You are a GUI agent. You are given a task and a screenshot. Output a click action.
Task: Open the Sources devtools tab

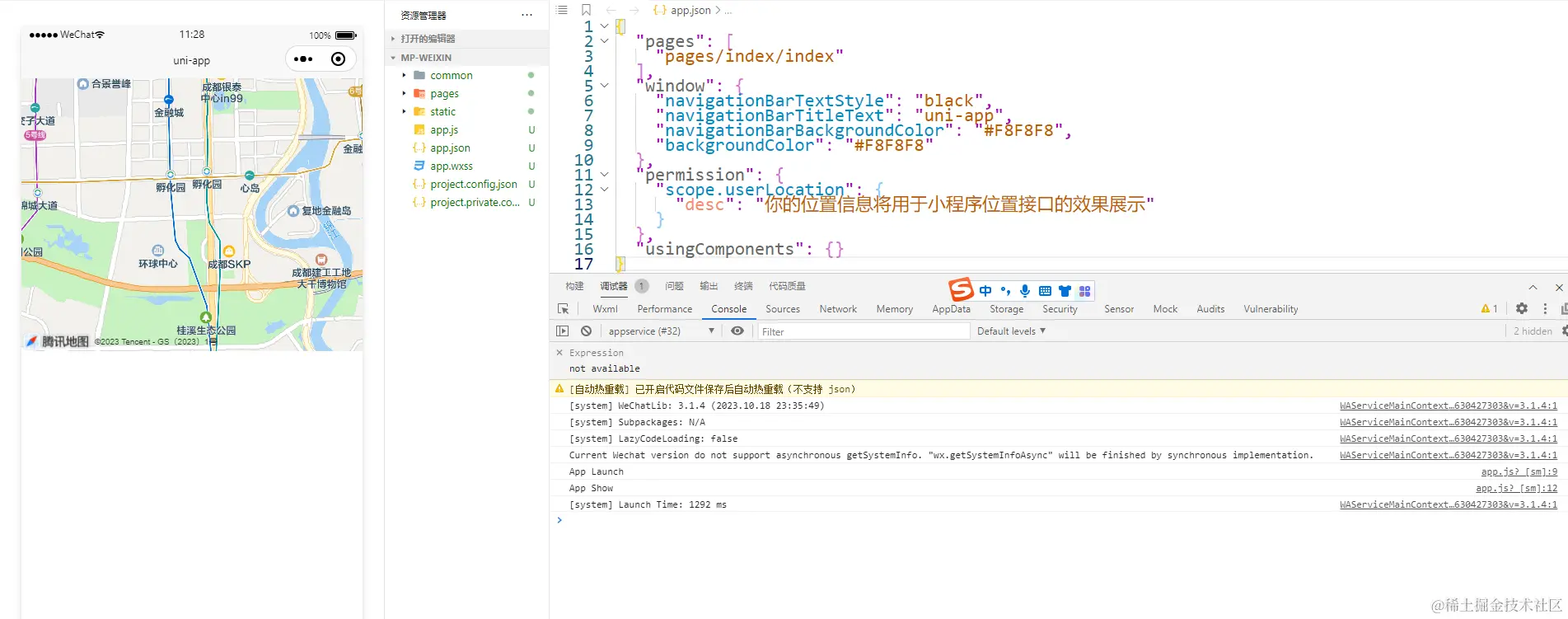pos(783,309)
